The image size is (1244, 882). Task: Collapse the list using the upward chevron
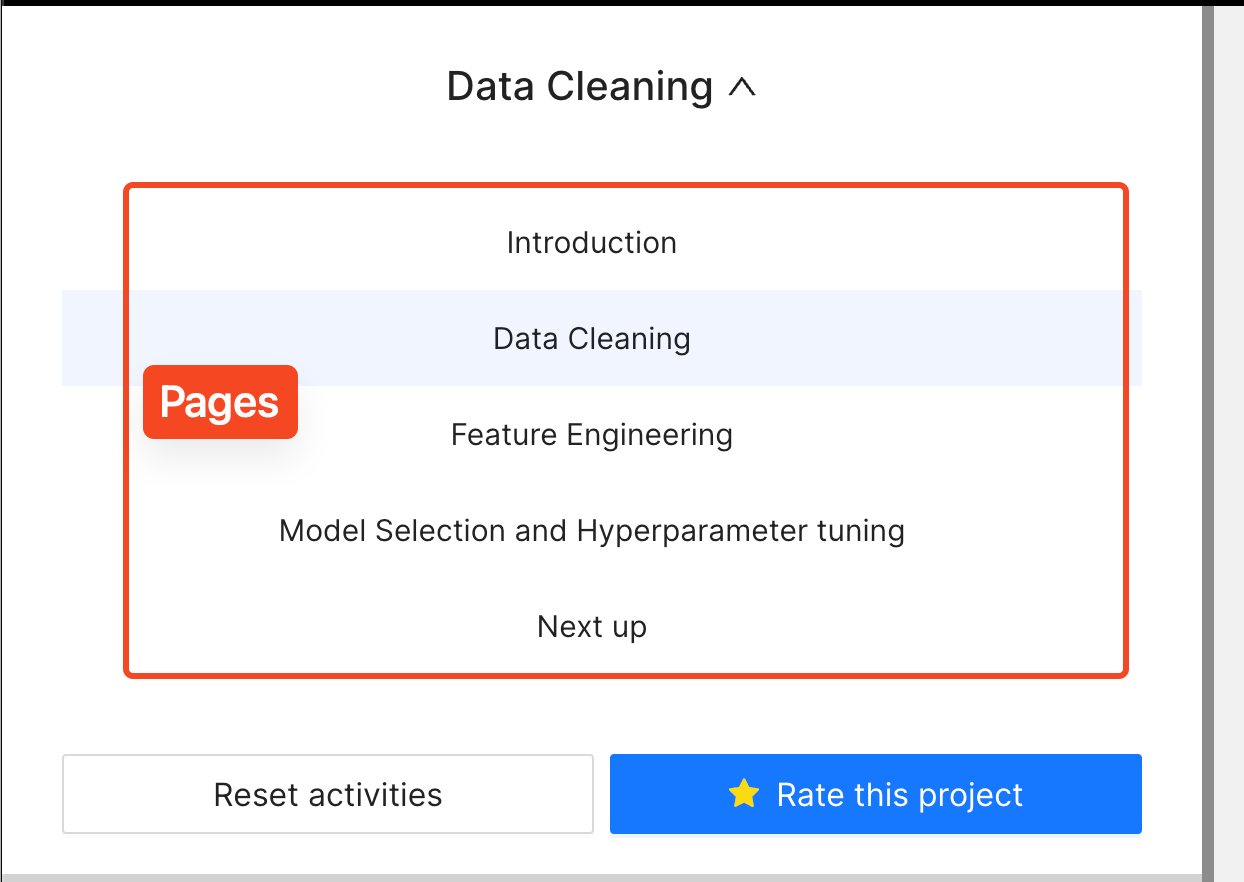742,88
